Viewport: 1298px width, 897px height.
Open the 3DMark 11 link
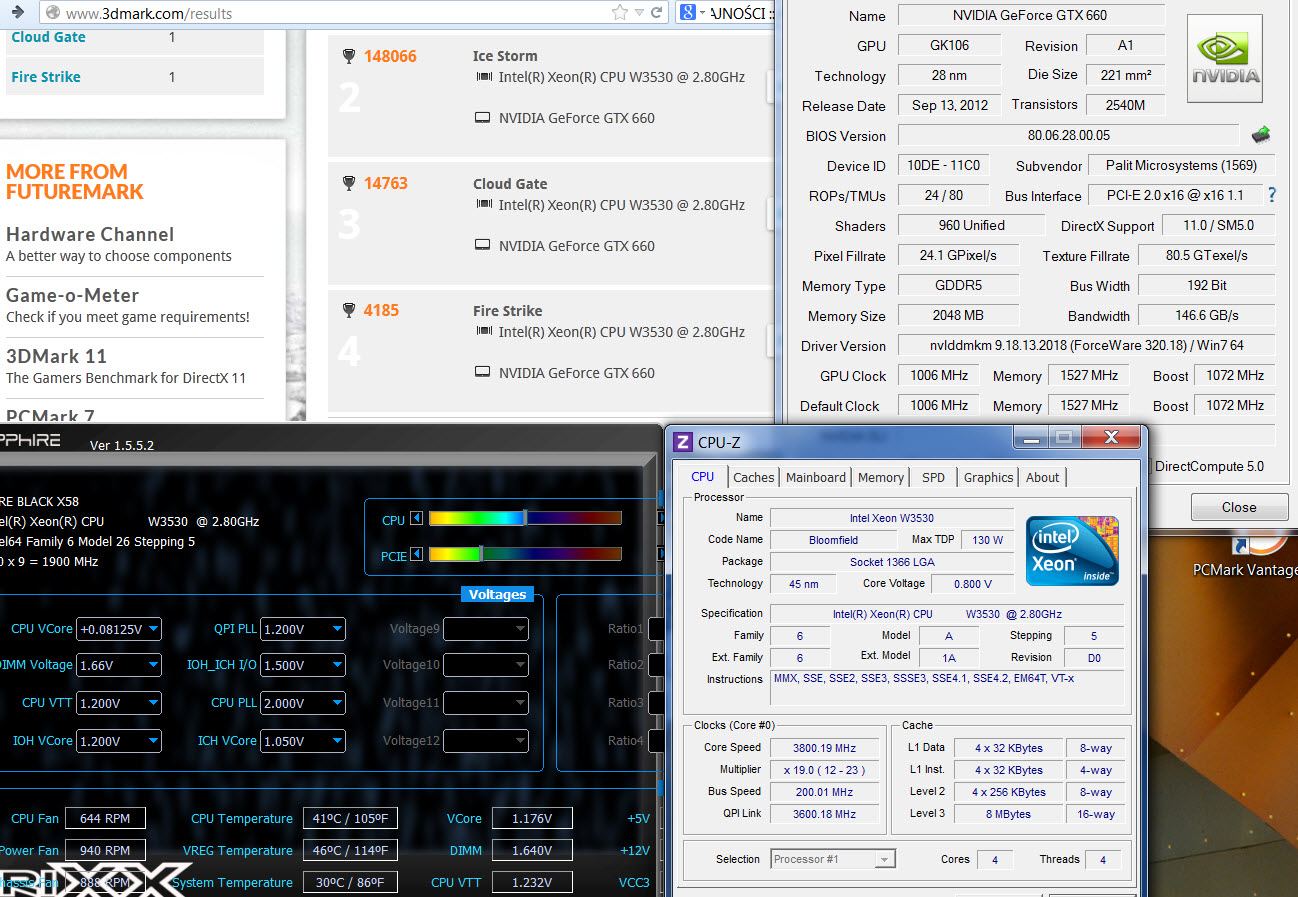coord(56,356)
